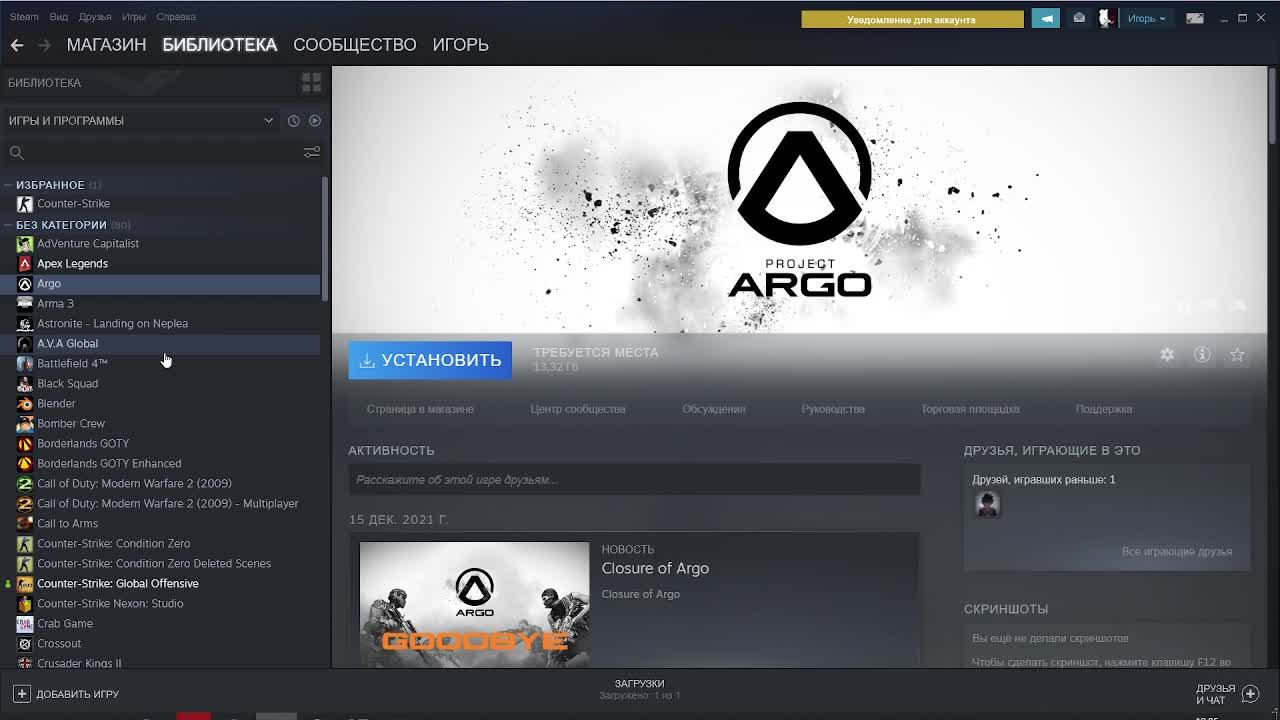The width and height of the screenshot is (1280, 720).
Task: Click the Black Squad icon
Action: point(25,384)
